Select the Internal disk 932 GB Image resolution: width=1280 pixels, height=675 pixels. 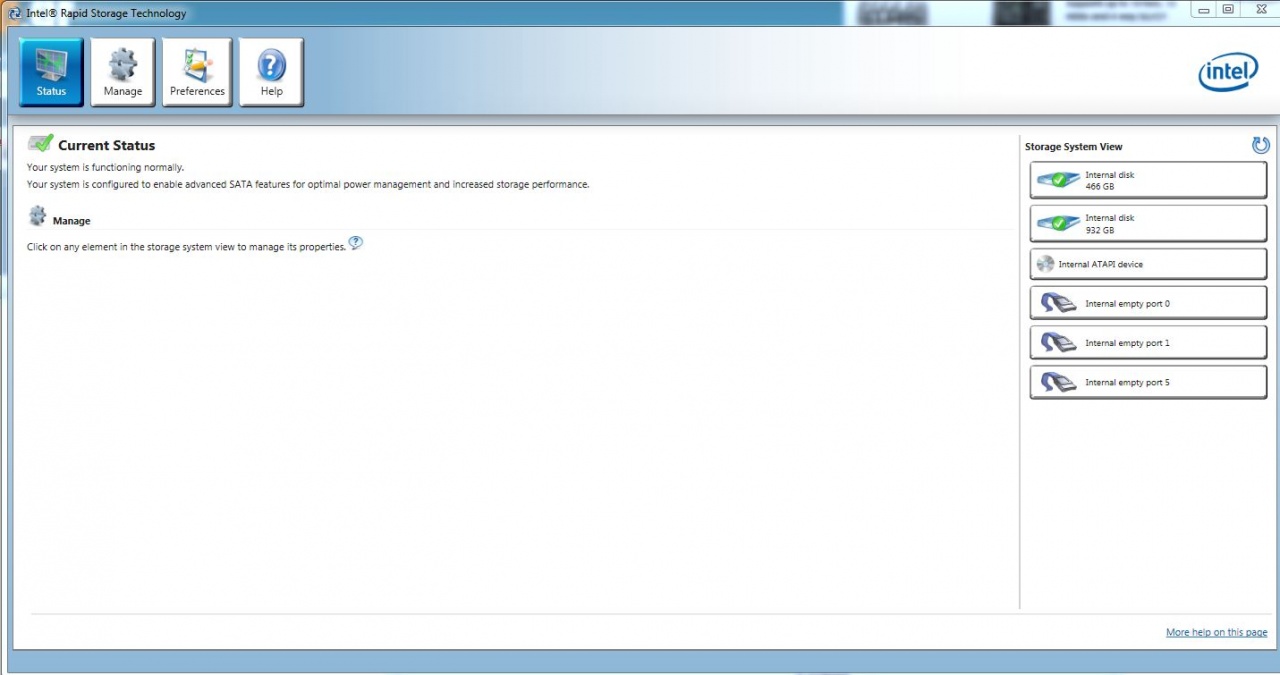point(1148,223)
